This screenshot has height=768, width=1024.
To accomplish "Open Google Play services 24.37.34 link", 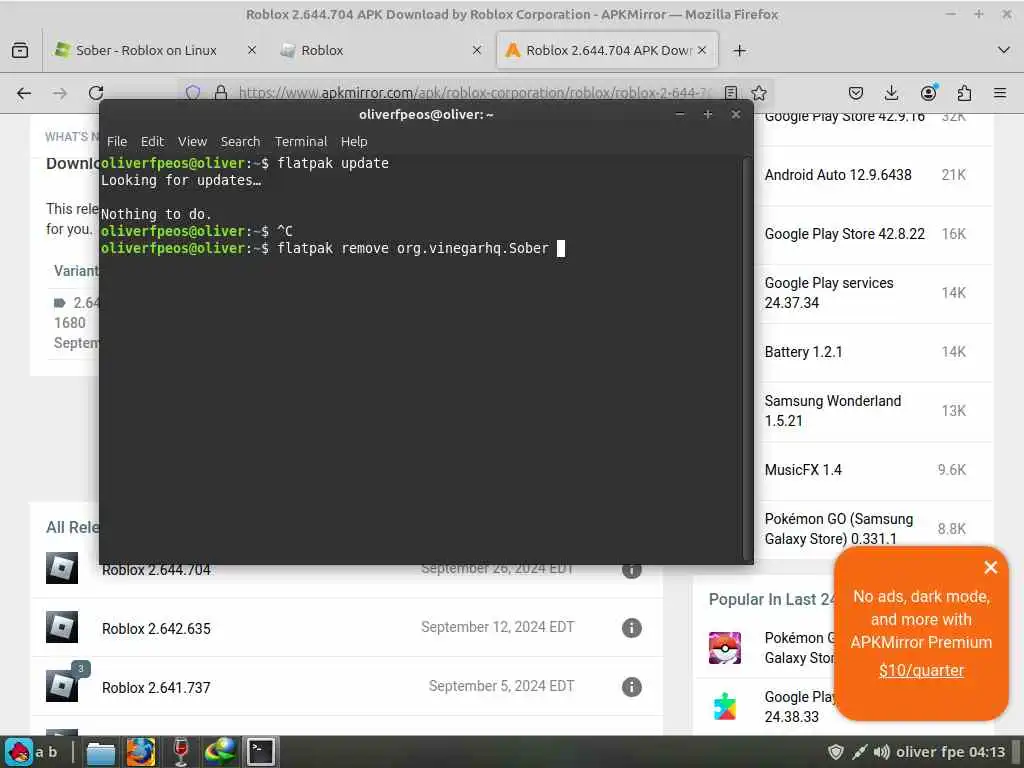I will tap(829, 293).
